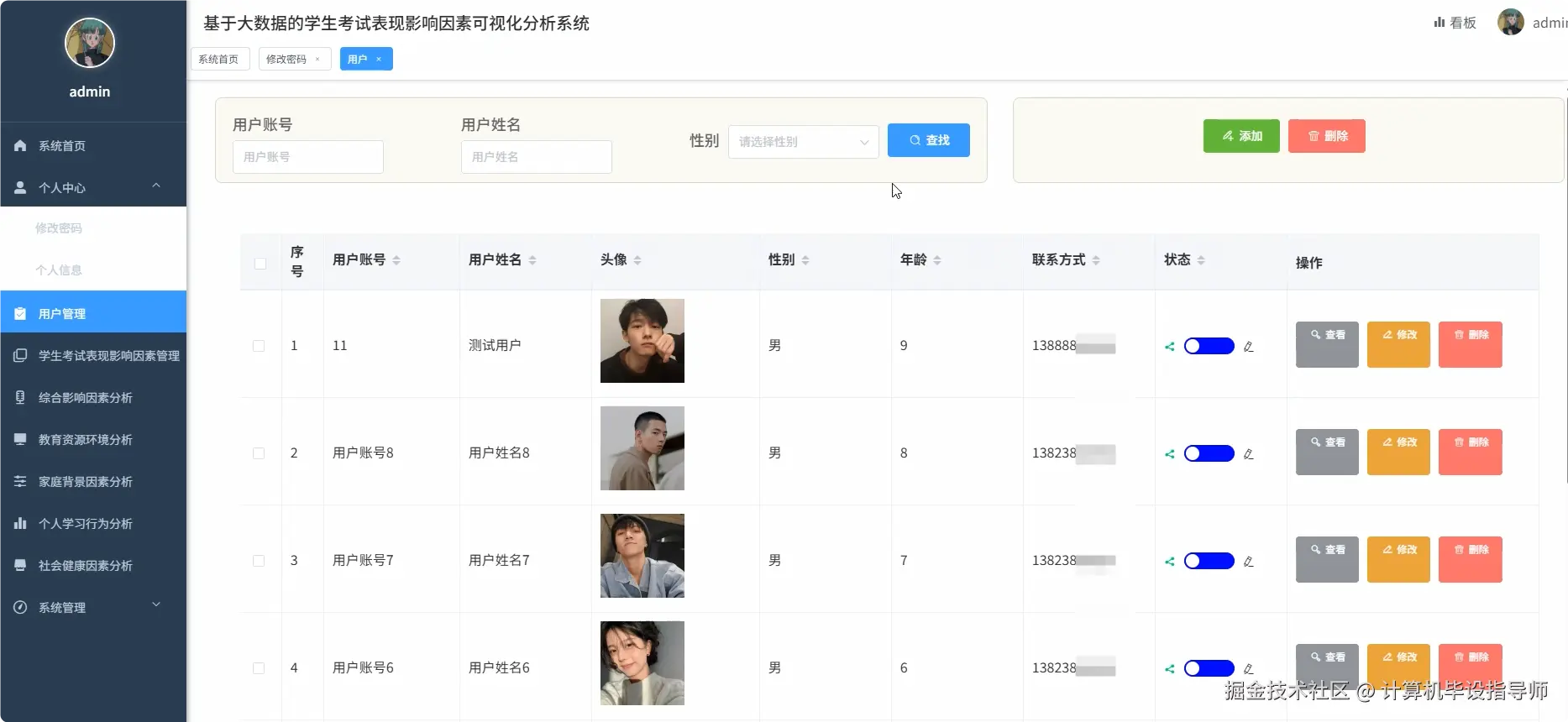Toggle status switch for 测试用户
Image resolution: width=1568 pixels, height=722 pixels.
click(1209, 346)
